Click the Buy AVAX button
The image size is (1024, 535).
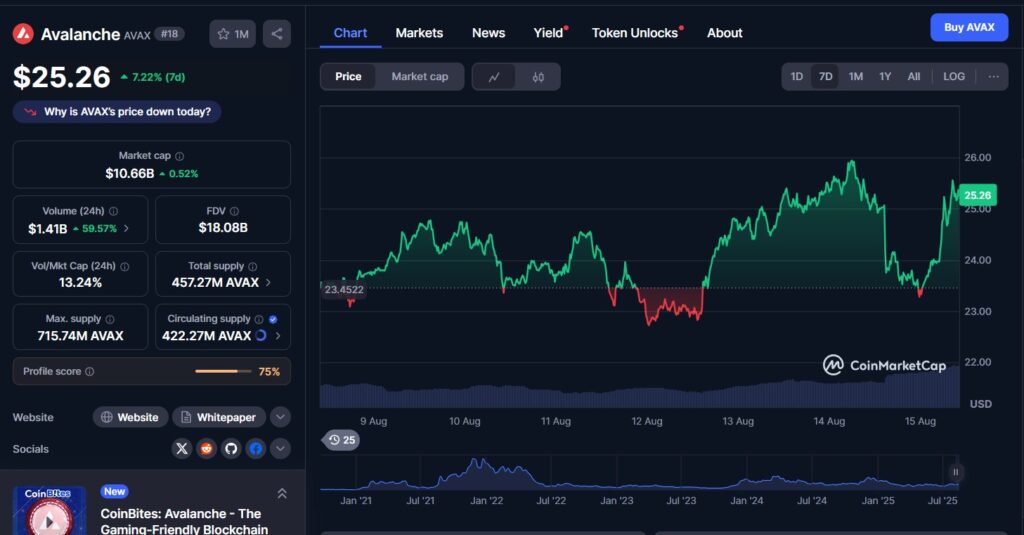pyautogui.click(x=969, y=27)
